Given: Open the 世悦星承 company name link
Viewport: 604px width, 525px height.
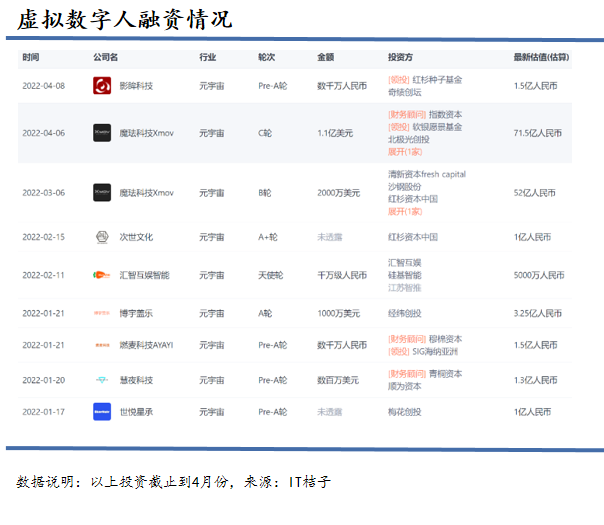Looking at the screenshot, I should pos(136,412).
